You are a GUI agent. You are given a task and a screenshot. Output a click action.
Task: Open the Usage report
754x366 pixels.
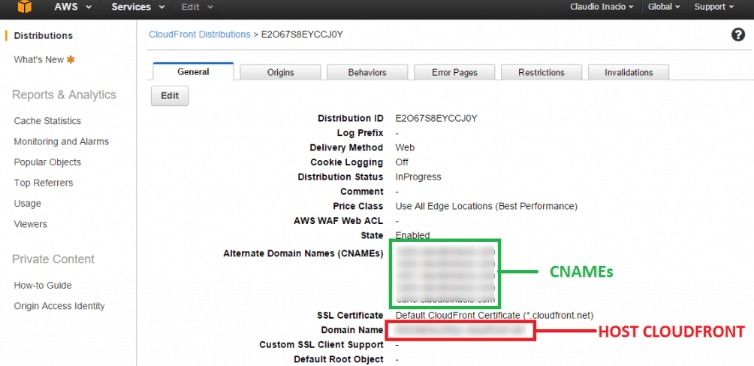(27, 203)
